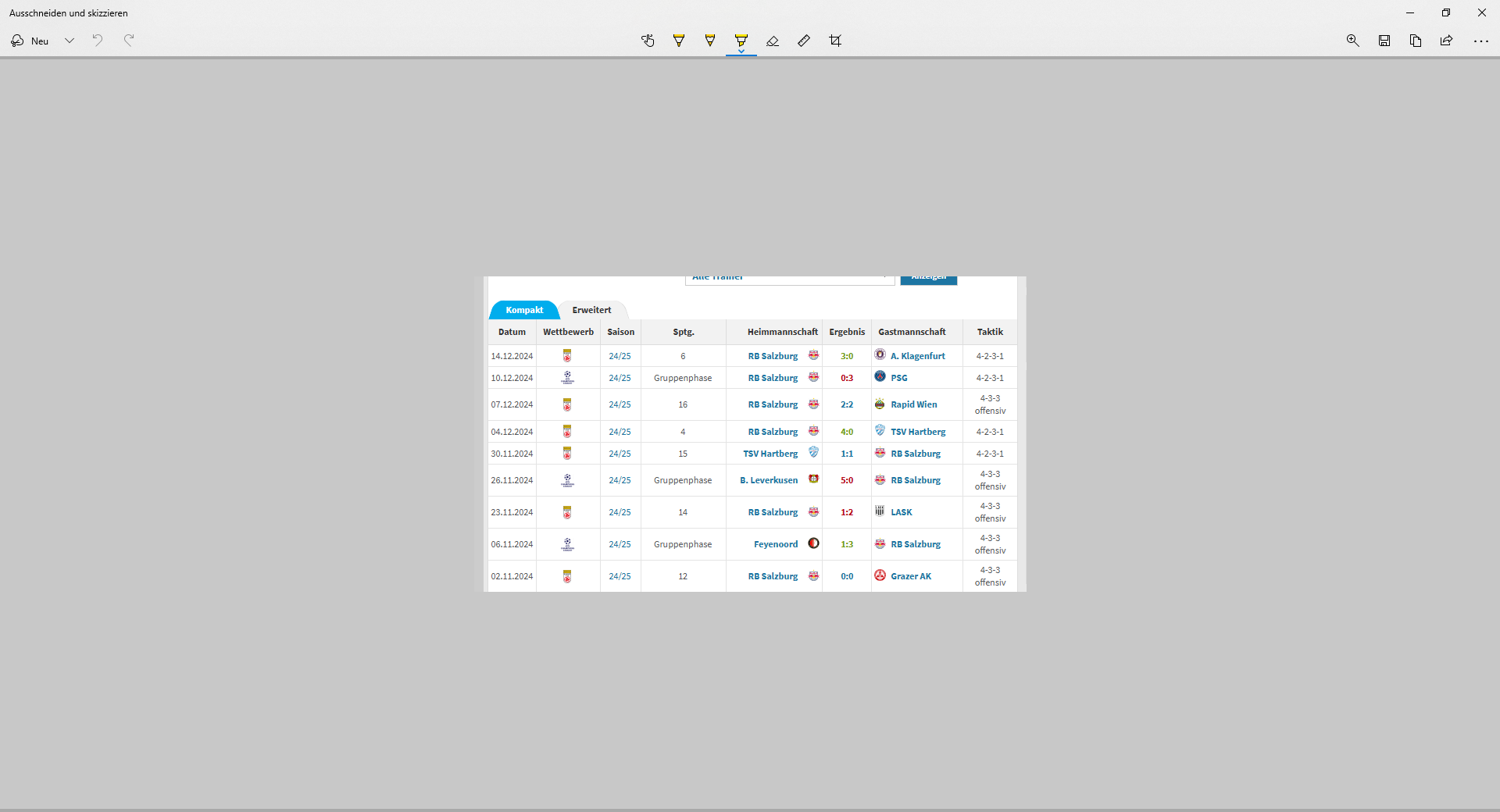
Task: Save the snip with the disk icon
Action: (x=1384, y=41)
